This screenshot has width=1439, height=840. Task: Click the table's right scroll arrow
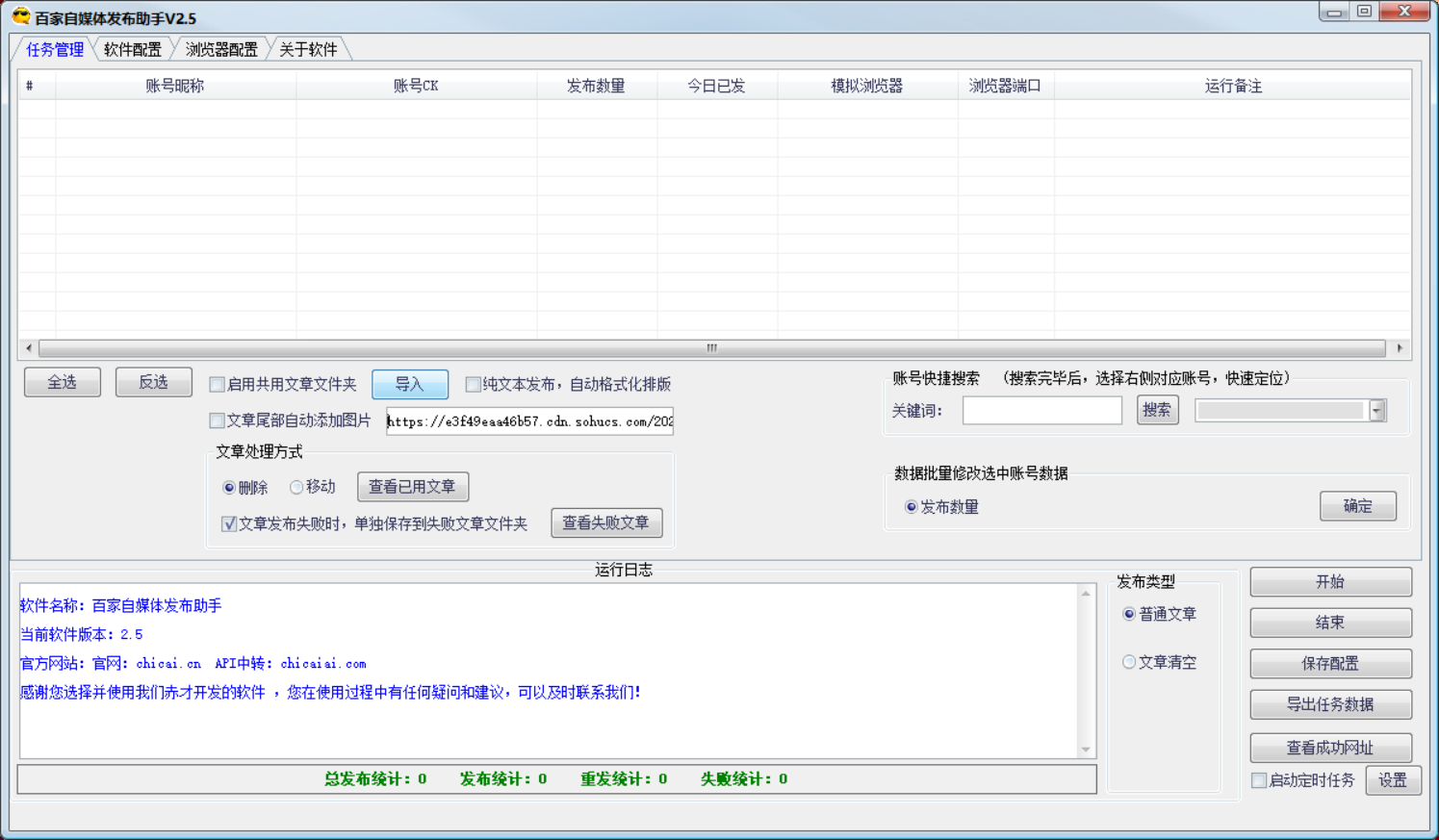pos(1400,348)
